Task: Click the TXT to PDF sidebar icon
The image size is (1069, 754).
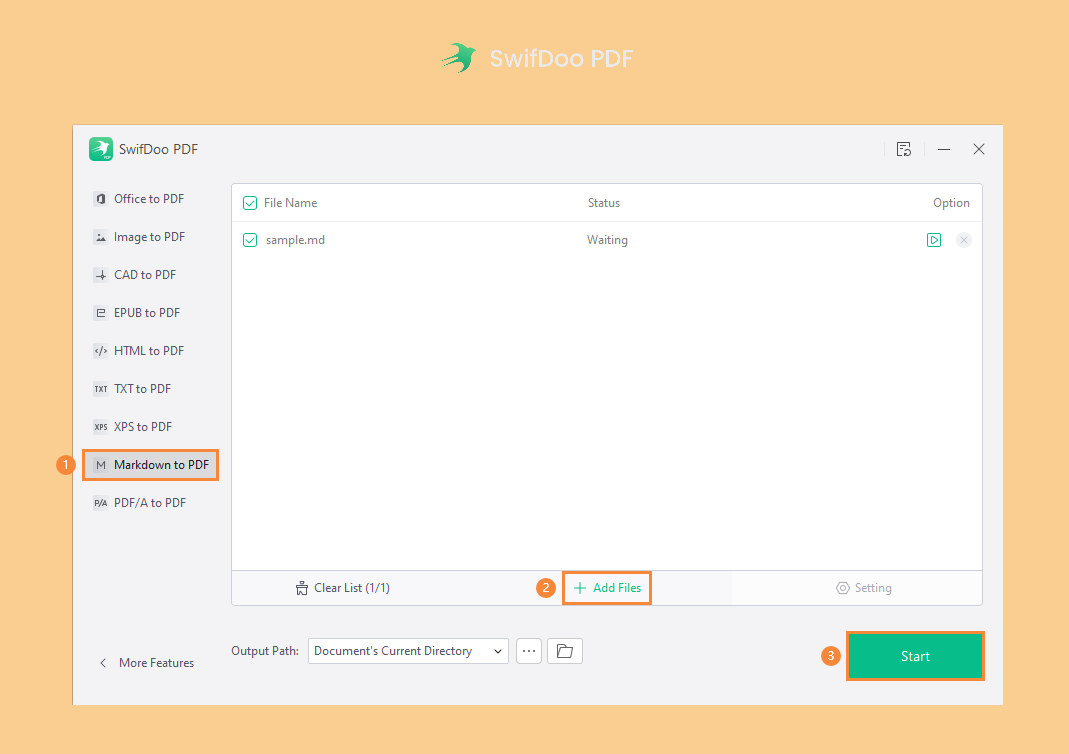Action: (x=101, y=389)
